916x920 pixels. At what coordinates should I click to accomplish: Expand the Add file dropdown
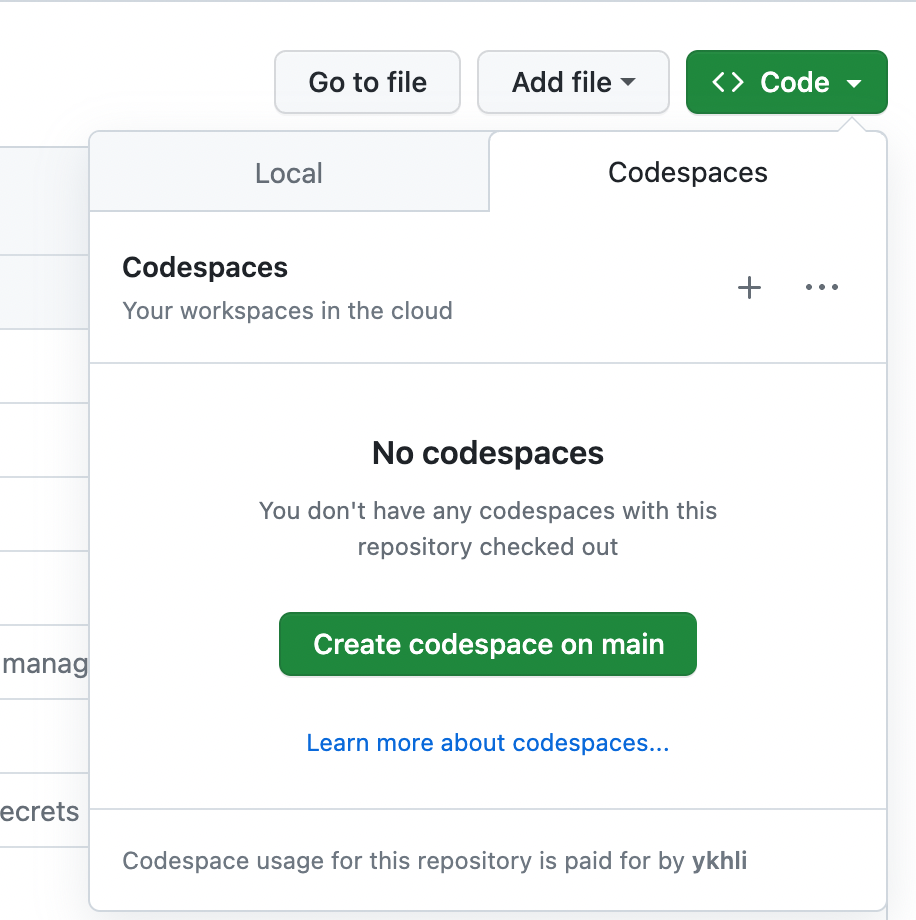tap(572, 82)
